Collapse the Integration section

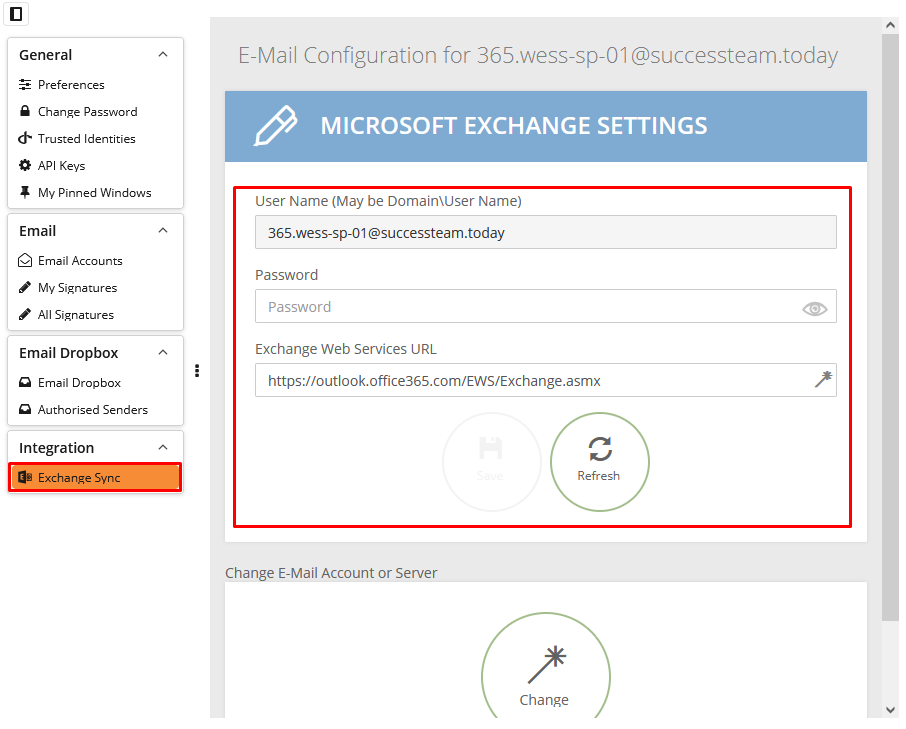coord(163,448)
